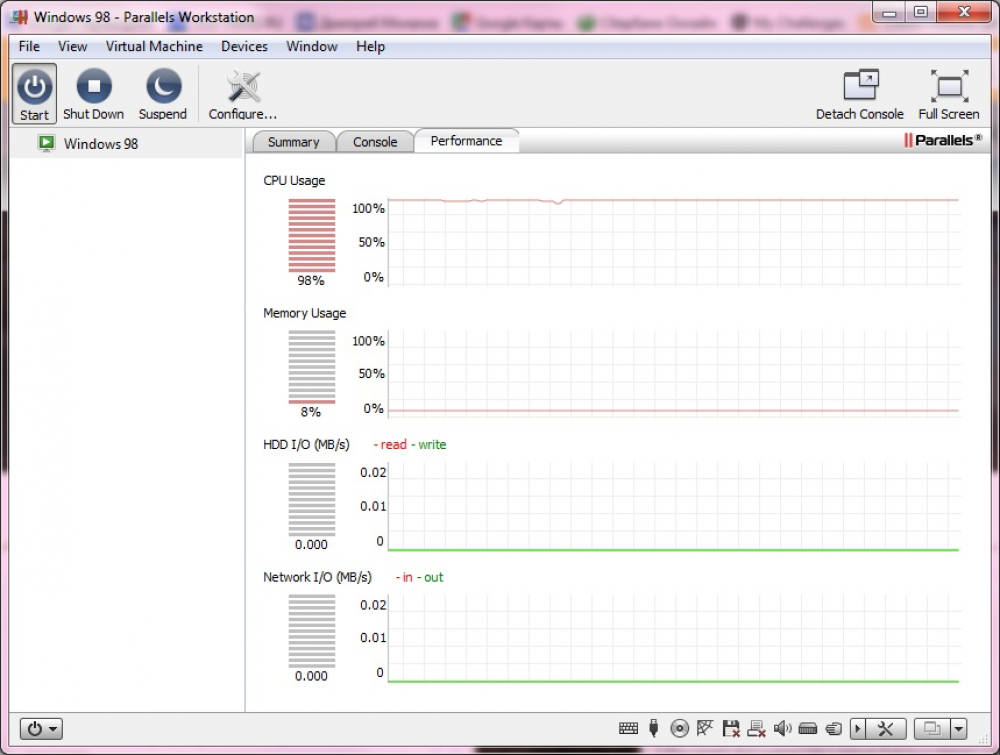Maximize the Parallels Workstation window

(920, 11)
